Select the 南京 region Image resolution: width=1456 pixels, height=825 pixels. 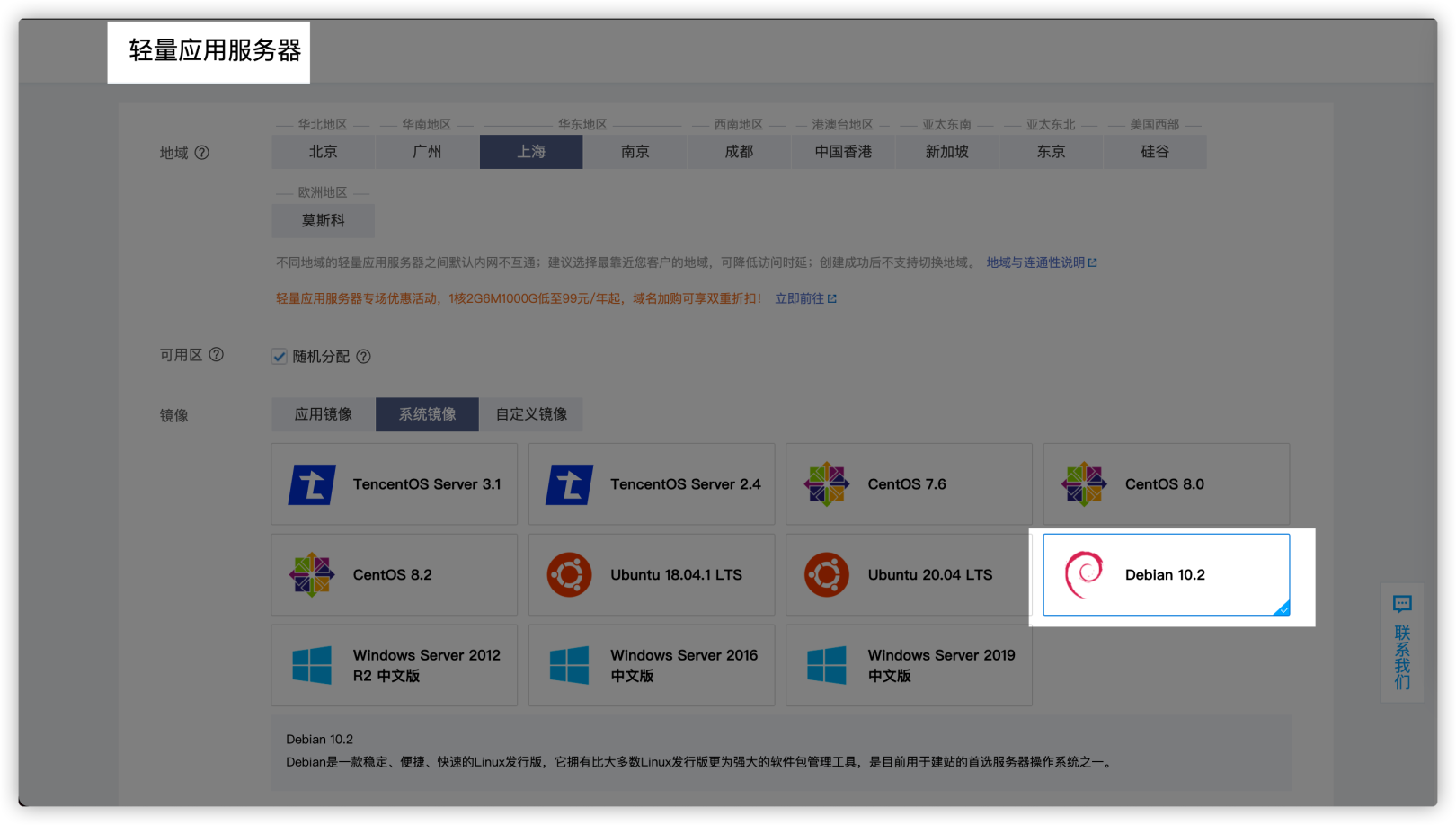tap(635, 152)
